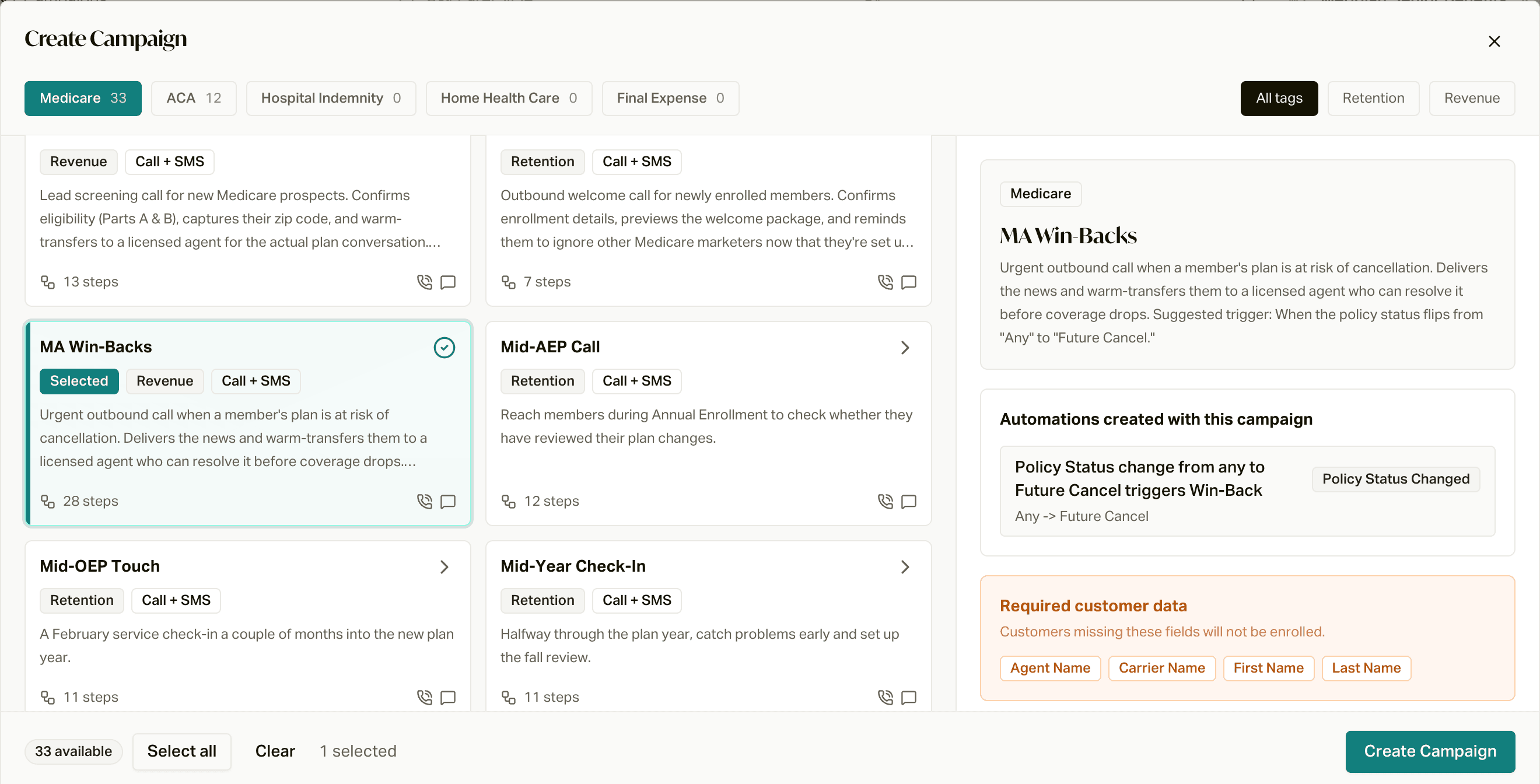Image resolution: width=1540 pixels, height=784 pixels.
Task: Click phone icon on Mid-OEP Touch card
Action: (425, 697)
